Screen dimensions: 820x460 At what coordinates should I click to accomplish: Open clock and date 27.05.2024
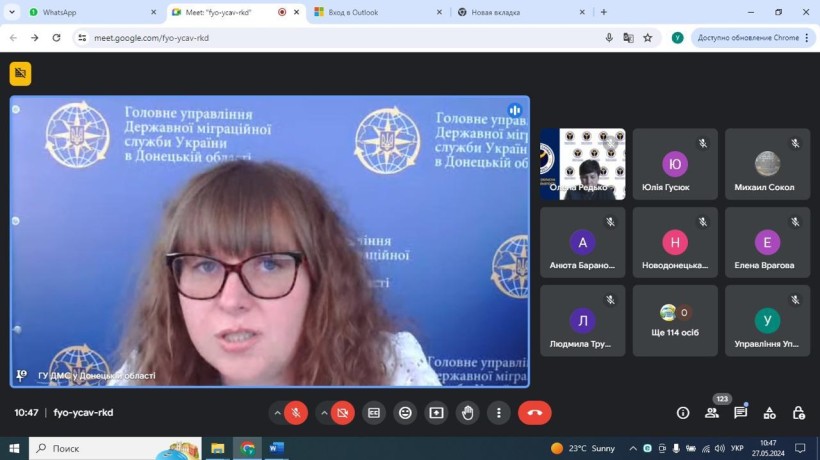click(768, 448)
